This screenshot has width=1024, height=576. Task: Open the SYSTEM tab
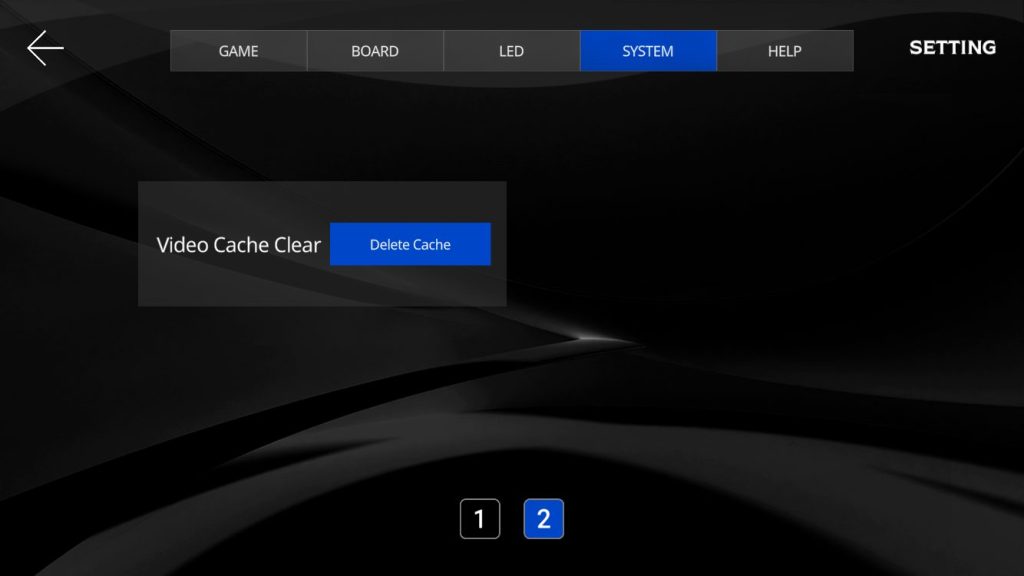[648, 51]
